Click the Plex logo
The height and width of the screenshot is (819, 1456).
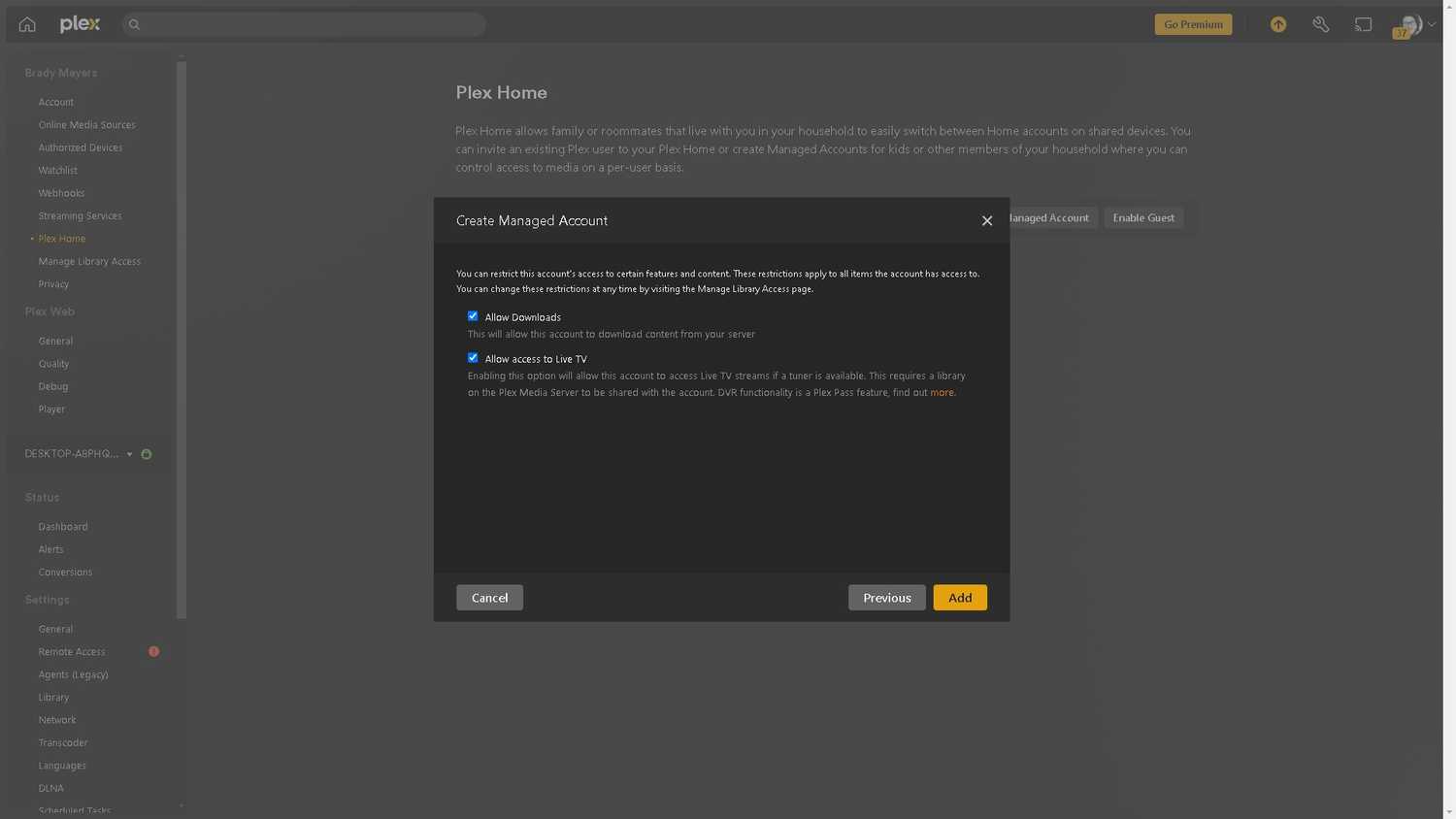pos(80,24)
